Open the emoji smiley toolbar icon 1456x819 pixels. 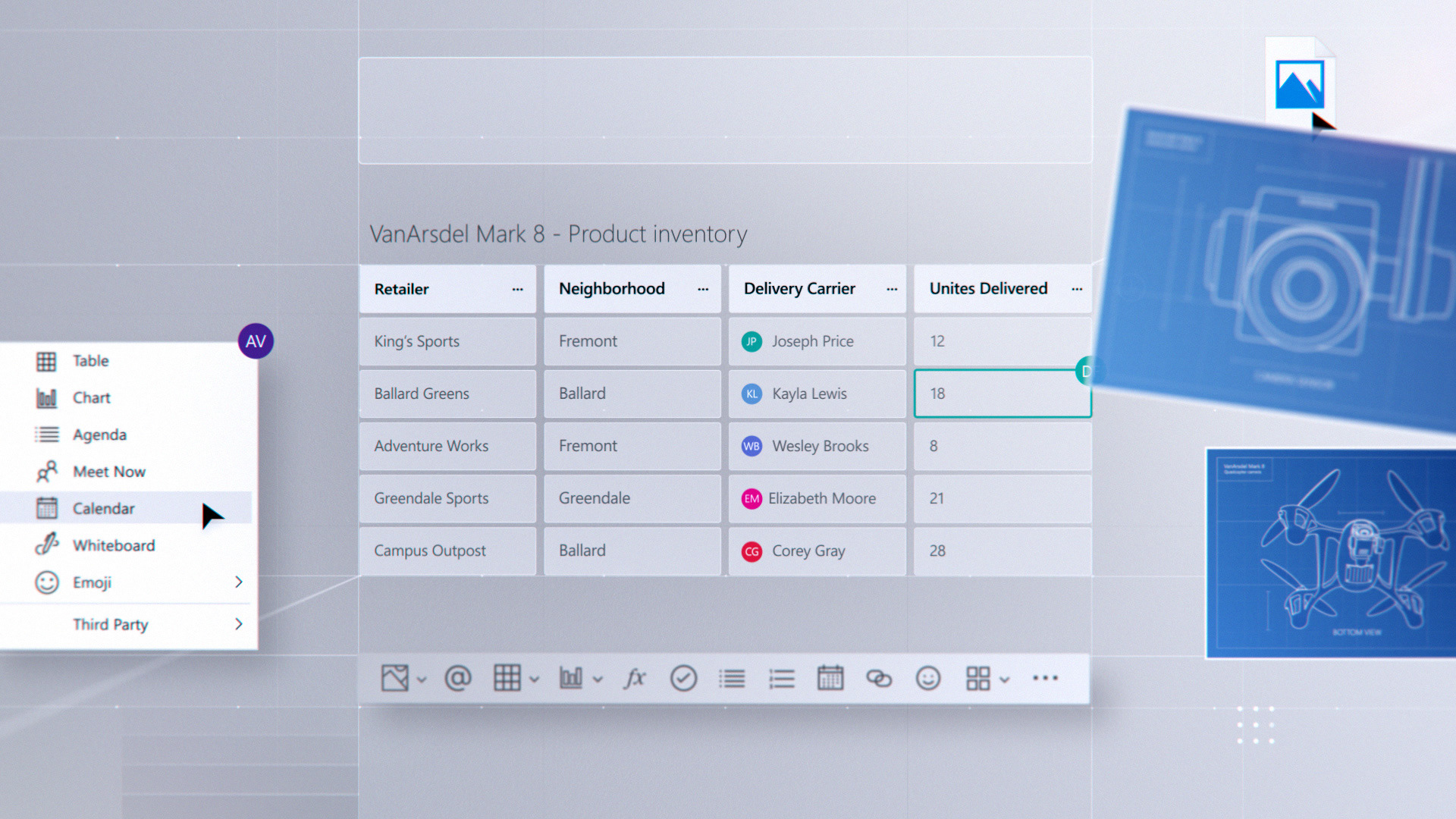[927, 678]
